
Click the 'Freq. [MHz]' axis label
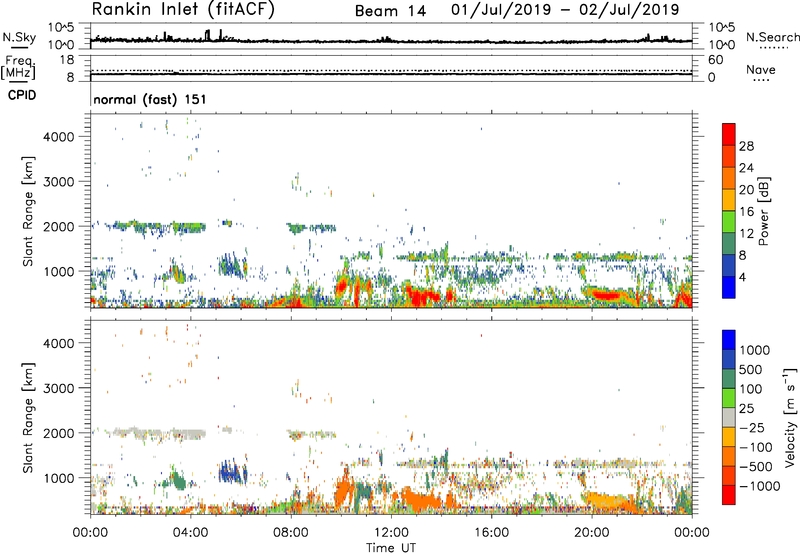(18, 67)
